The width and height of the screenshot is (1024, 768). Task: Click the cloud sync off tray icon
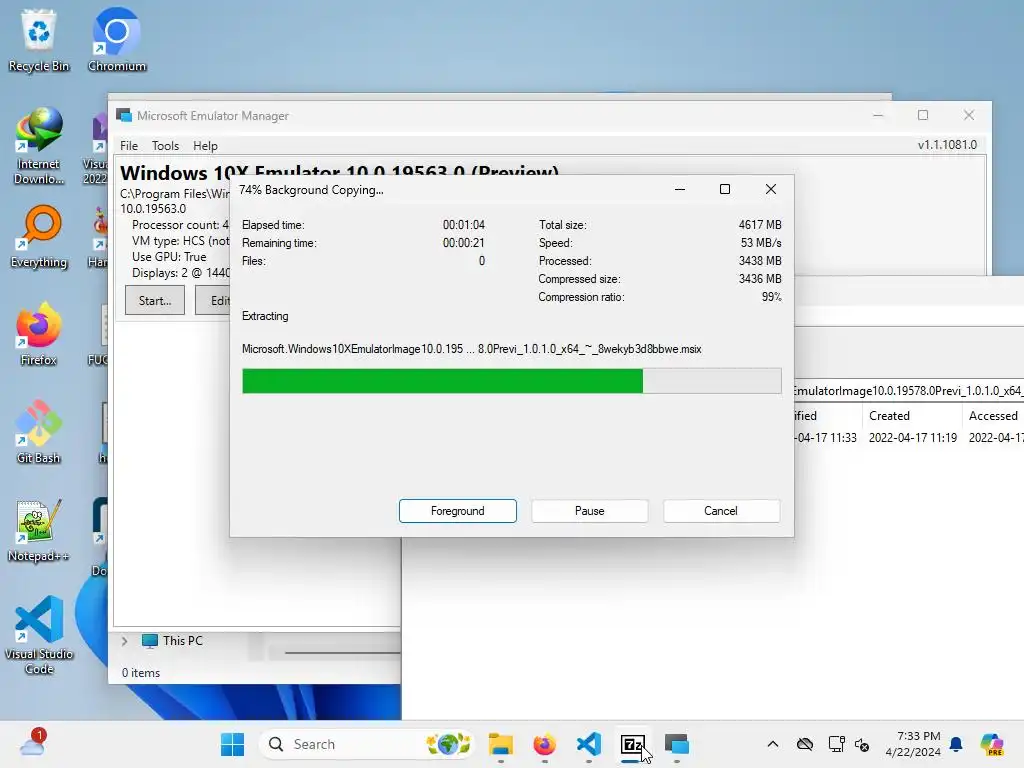805,744
